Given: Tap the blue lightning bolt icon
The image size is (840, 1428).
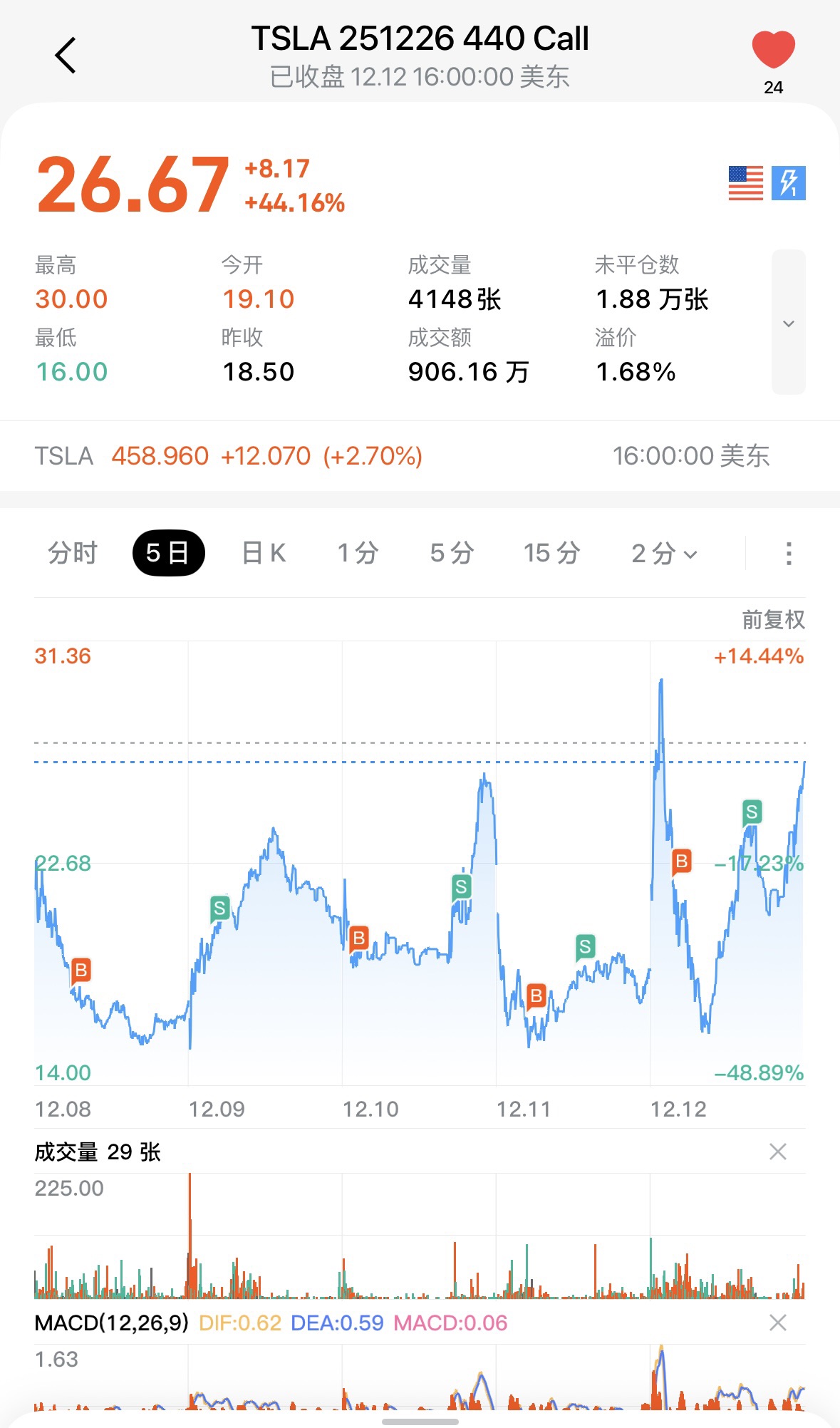Looking at the screenshot, I should (x=789, y=183).
